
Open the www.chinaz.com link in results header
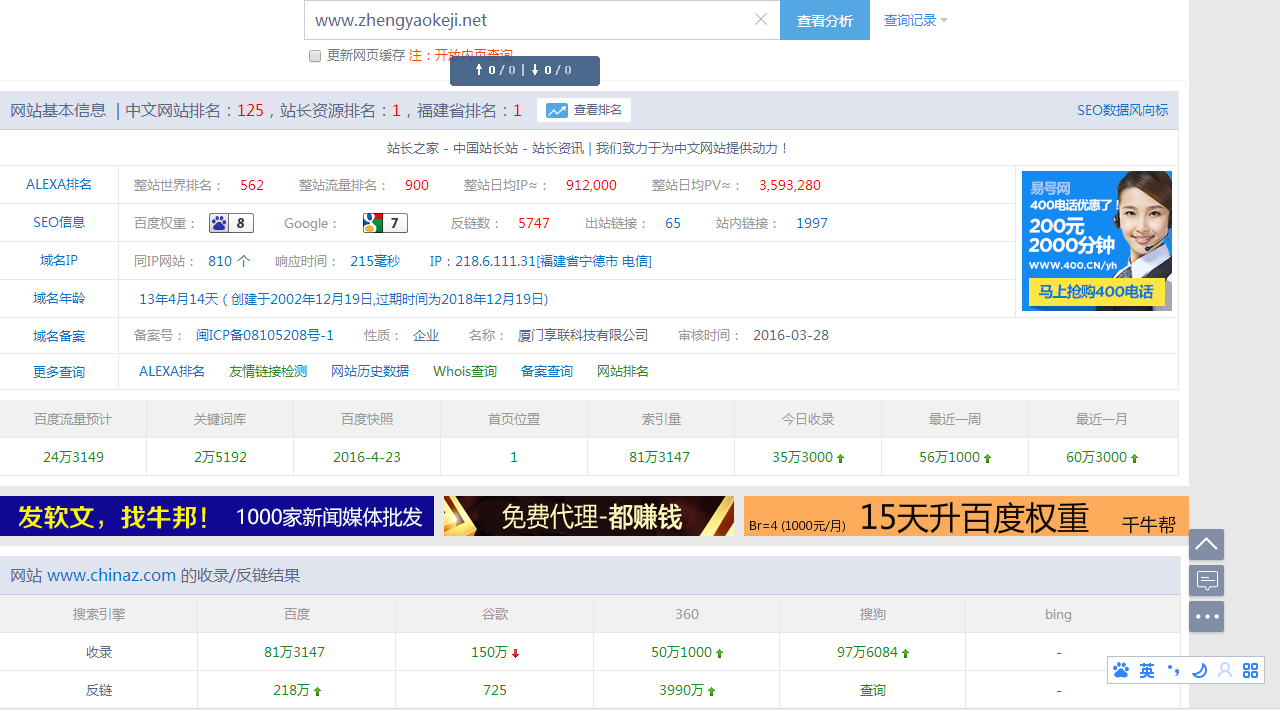[112, 575]
